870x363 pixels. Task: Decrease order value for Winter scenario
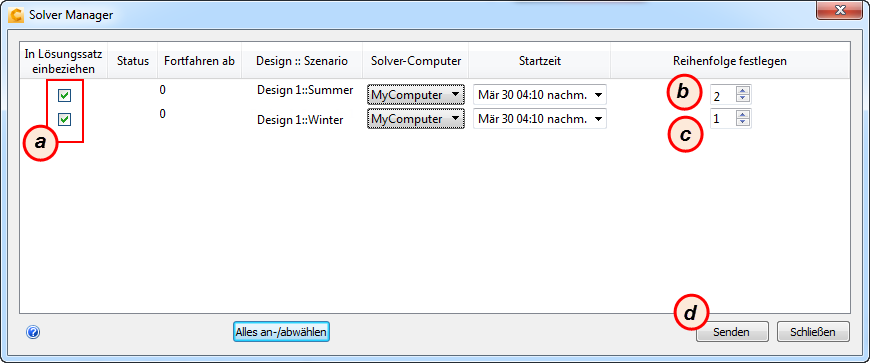742,122
